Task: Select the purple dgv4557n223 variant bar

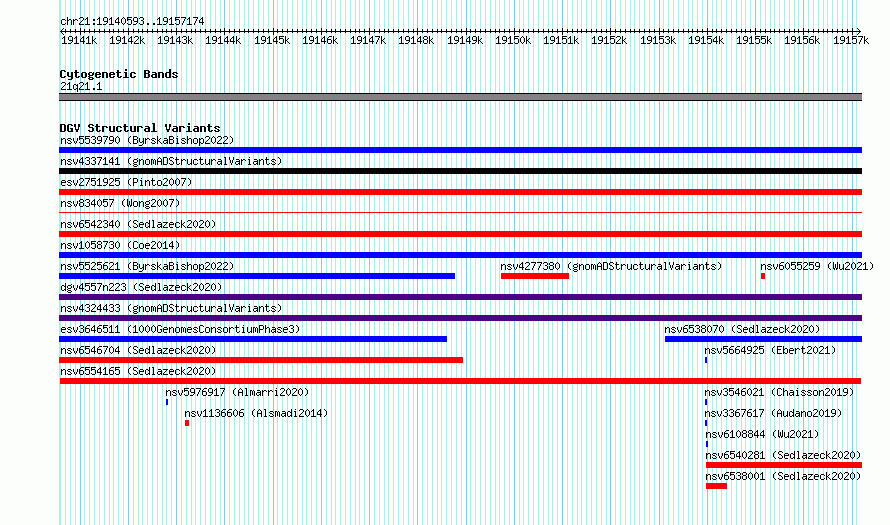Action: point(460,297)
